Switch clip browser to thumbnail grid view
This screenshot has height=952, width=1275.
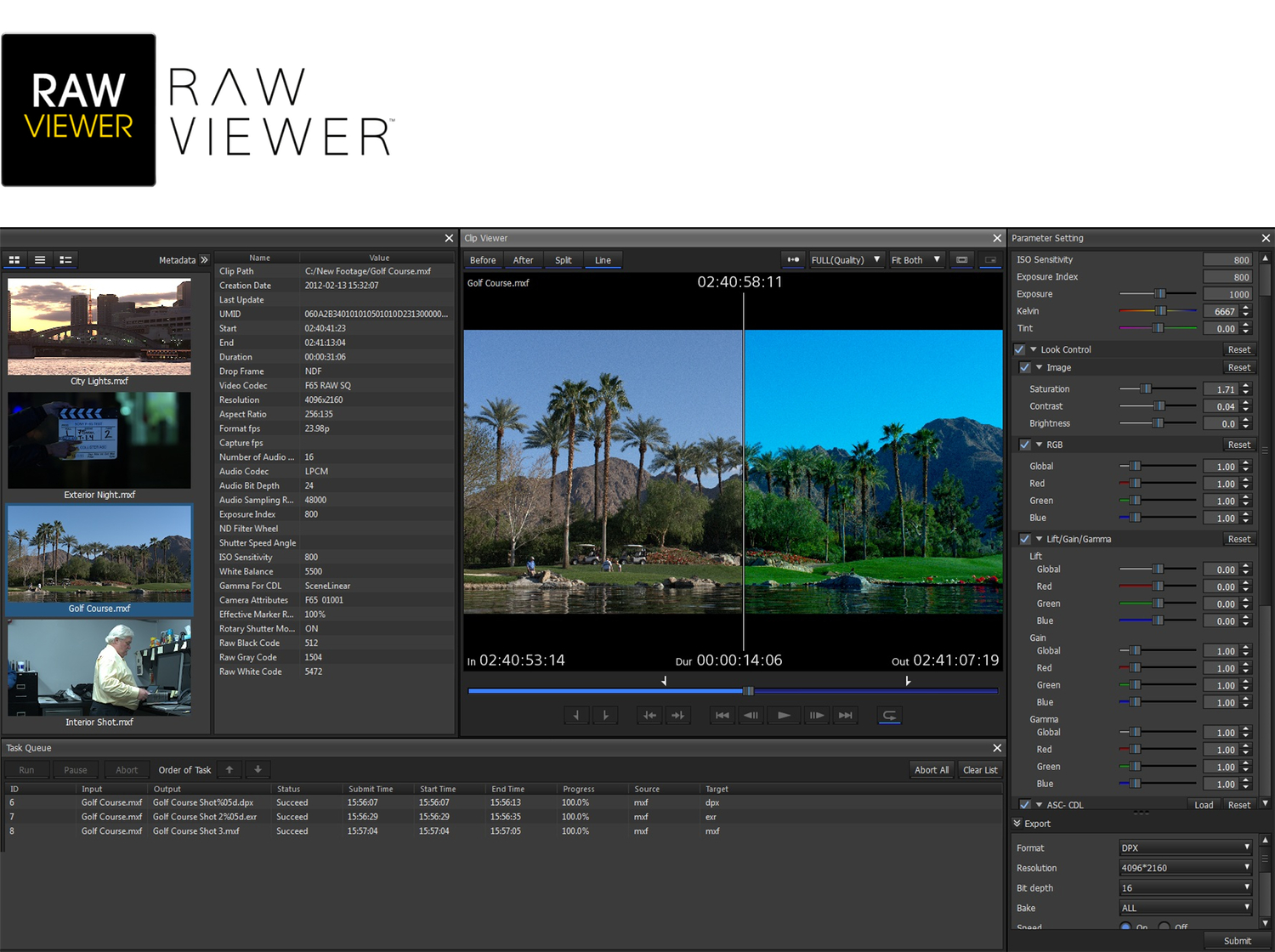pos(14,259)
